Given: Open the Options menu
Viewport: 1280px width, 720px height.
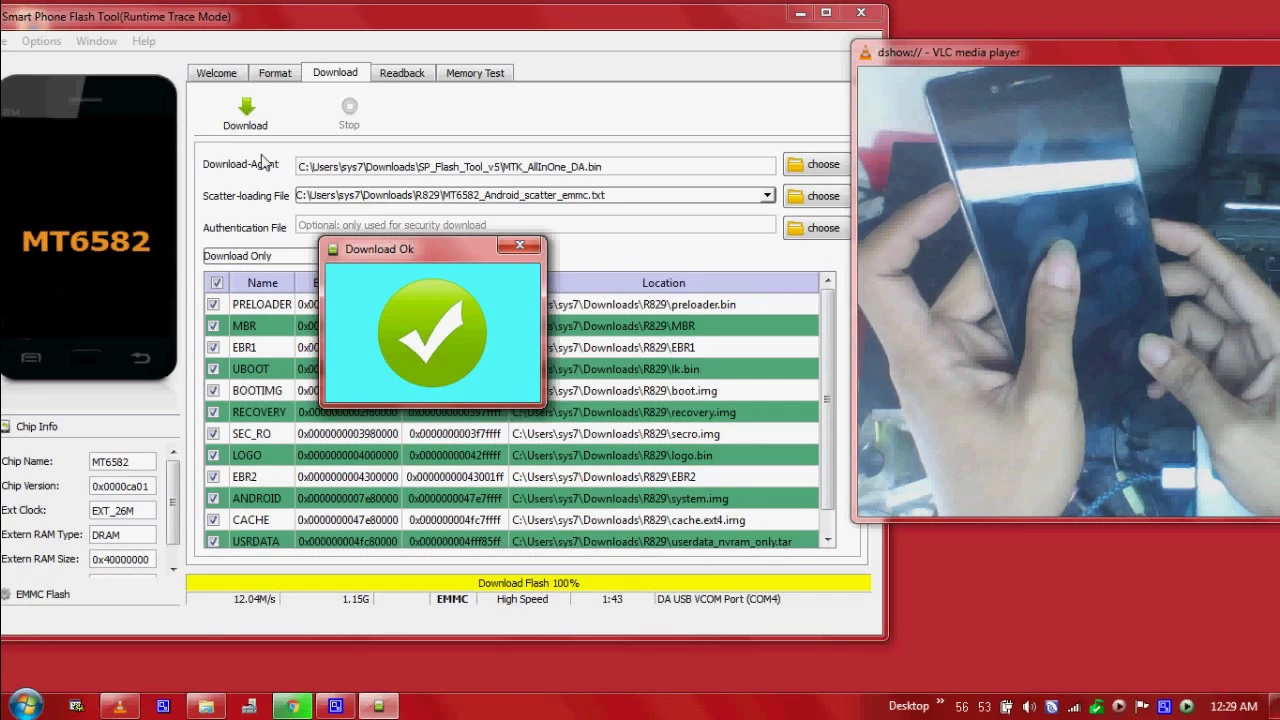Looking at the screenshot, I should point(41,41).
